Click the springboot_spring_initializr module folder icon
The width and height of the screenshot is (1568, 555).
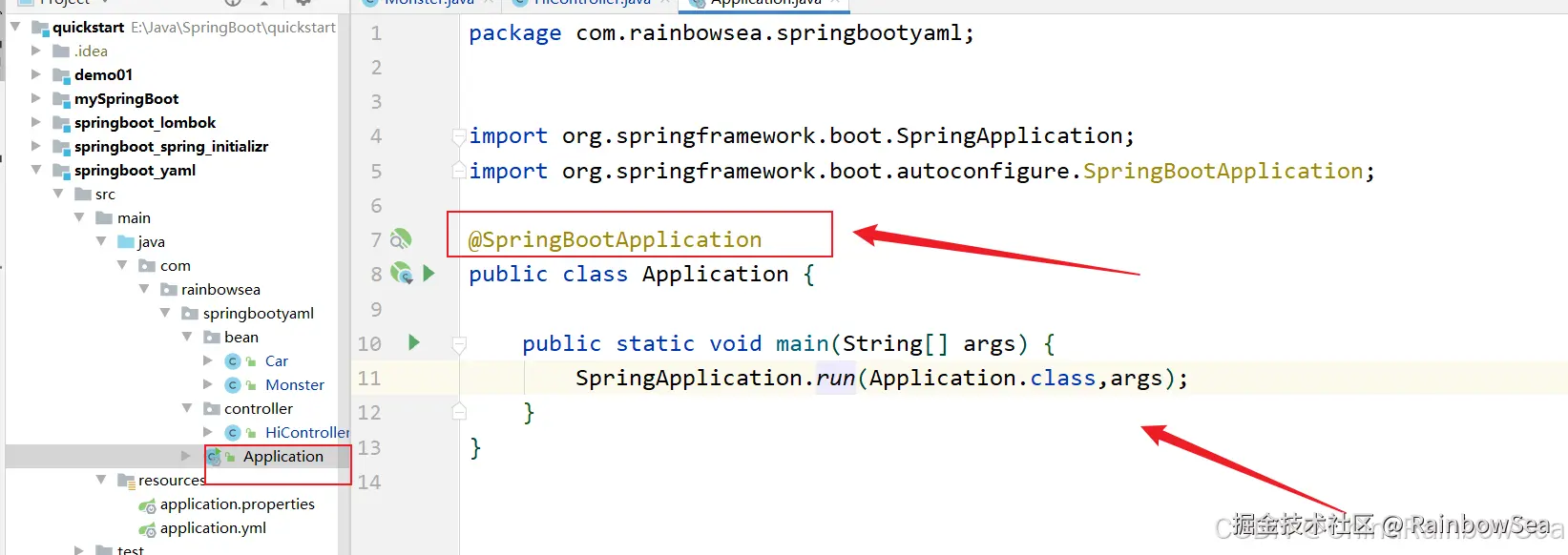pyautogui.click(x=61, y=147)
